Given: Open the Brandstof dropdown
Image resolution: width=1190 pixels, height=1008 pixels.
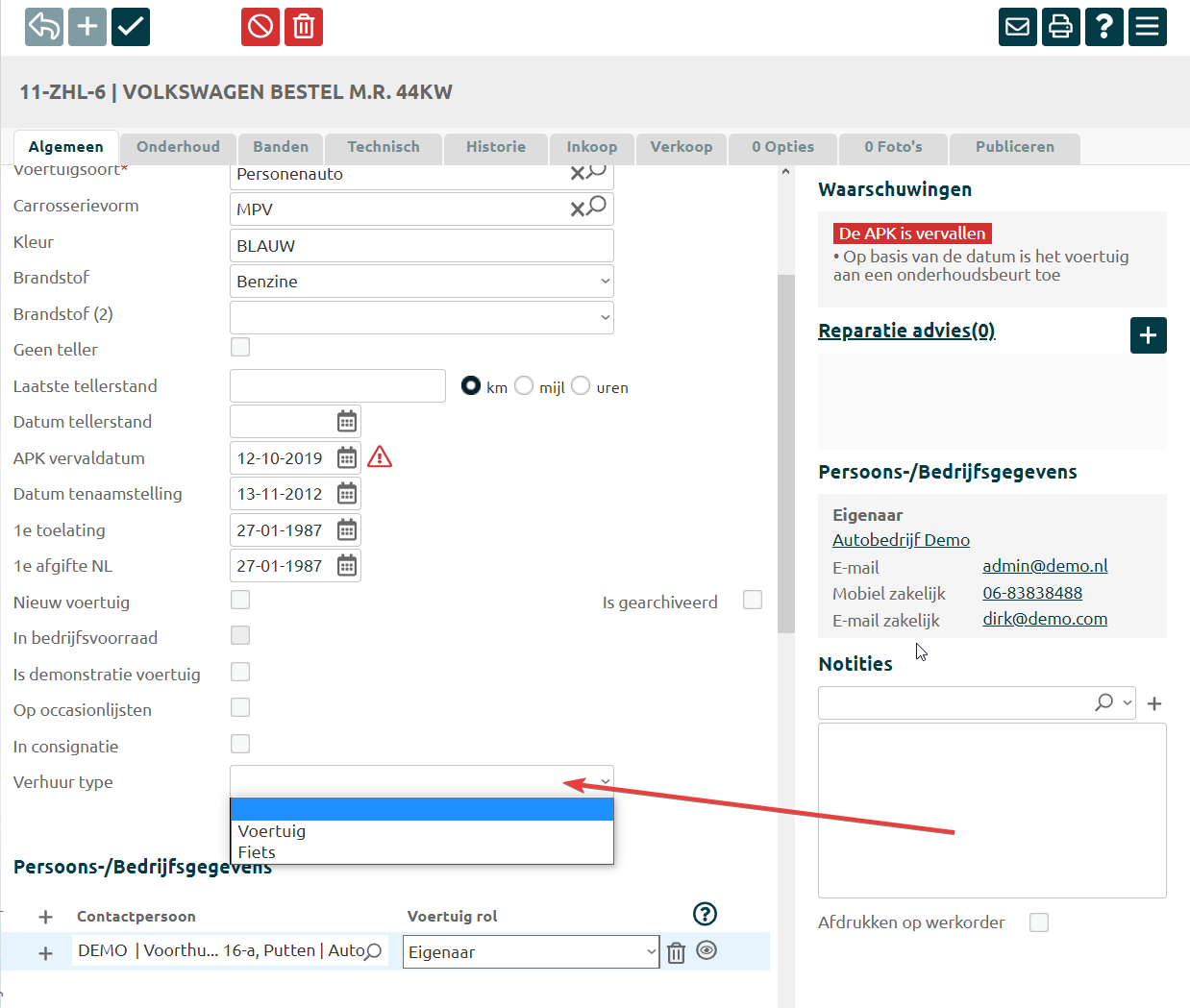Looking at the screenshot, I should 421,282.
